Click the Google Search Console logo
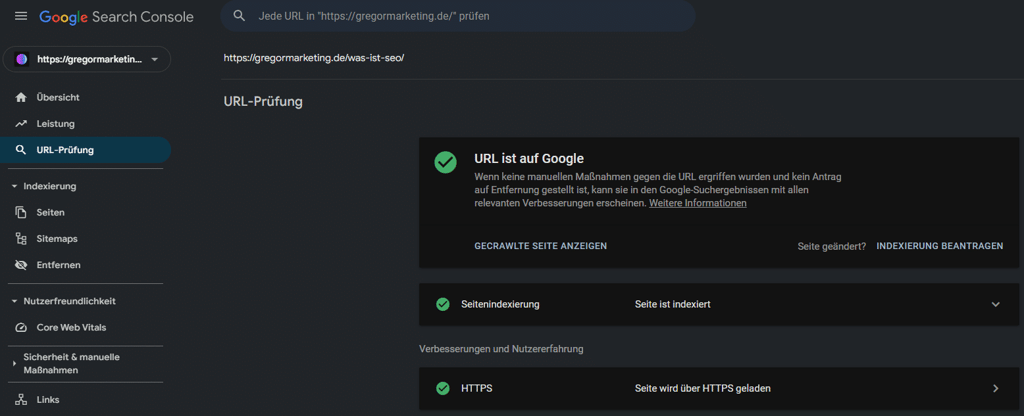Screen dimensions: 1024x416 [x=116, y=17]
